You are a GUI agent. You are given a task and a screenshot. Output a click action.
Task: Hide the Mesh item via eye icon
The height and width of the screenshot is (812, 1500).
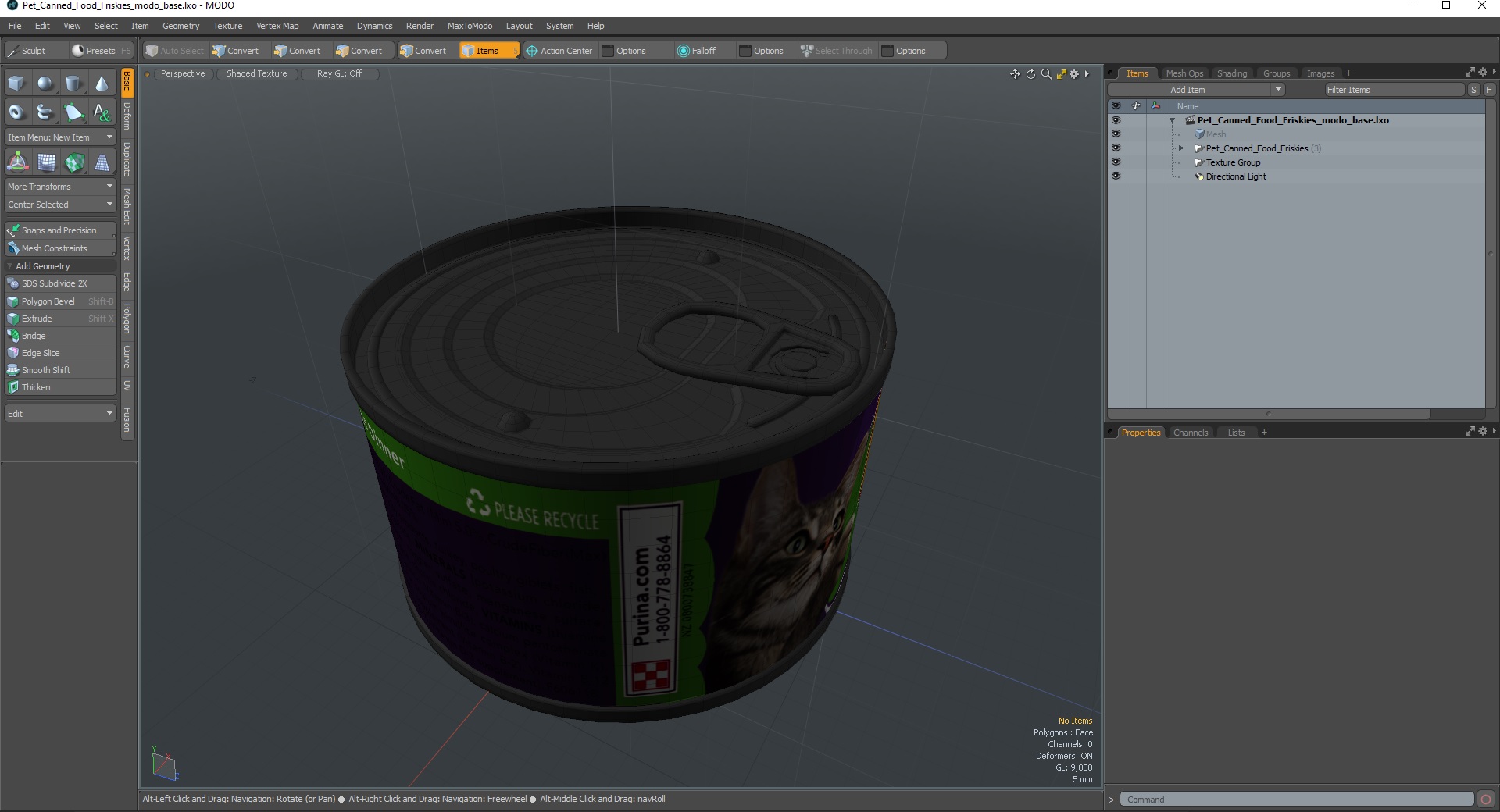pyautogui.click(x=1116, y=134)
